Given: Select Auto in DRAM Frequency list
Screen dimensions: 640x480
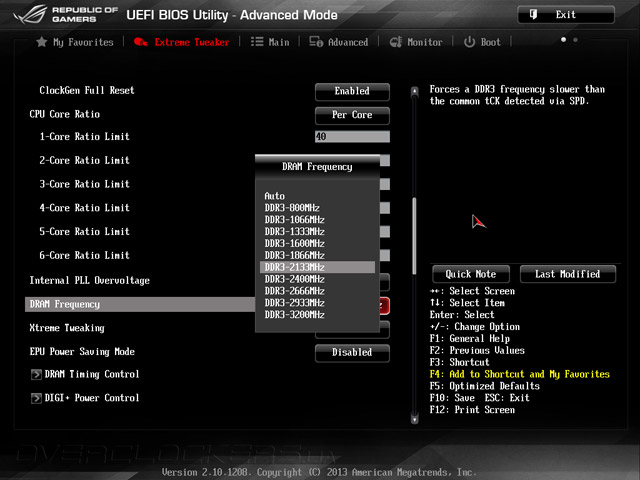Looking at the screenshot, I should 317,196.
